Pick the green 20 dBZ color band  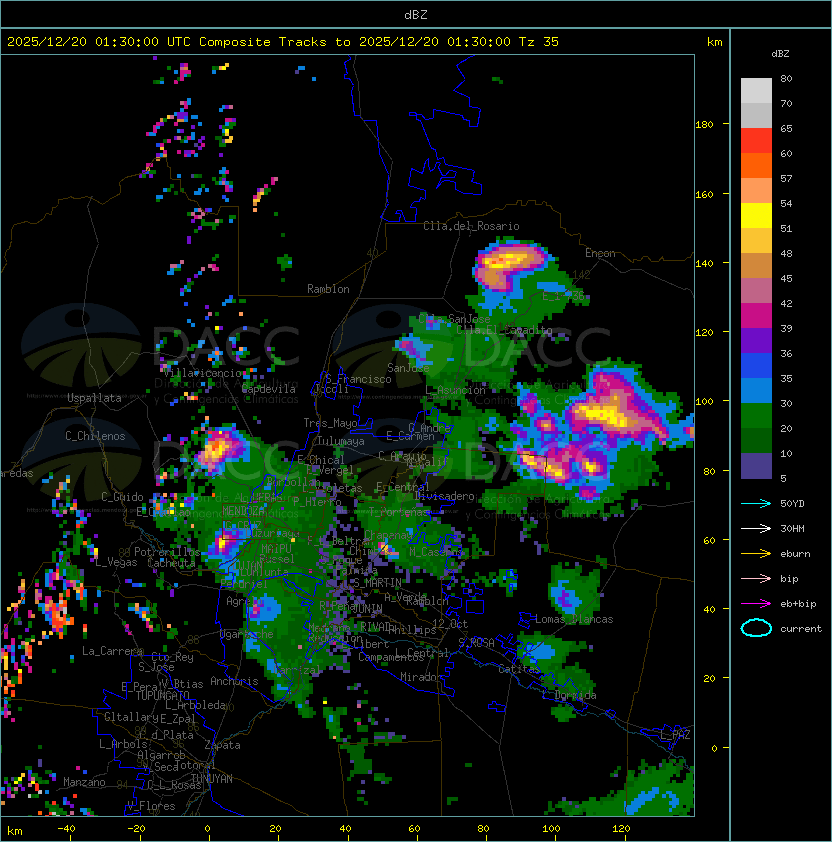(x=756, y=416)
